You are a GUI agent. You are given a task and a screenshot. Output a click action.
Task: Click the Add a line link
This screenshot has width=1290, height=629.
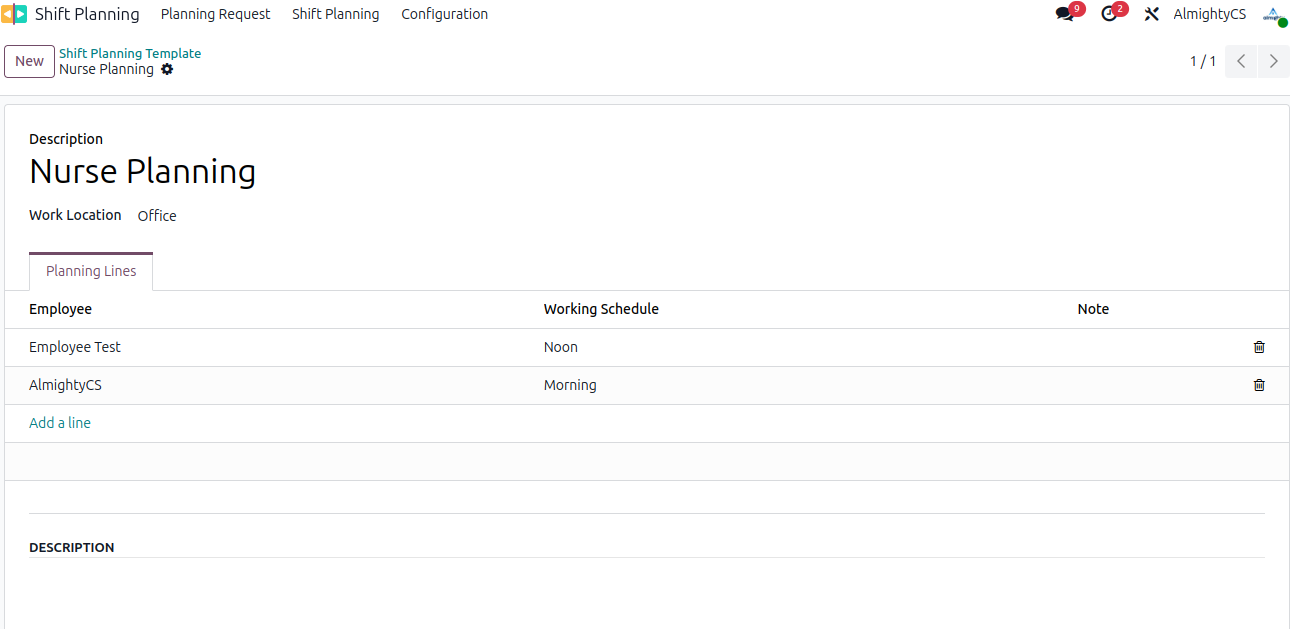[x=60, y=423]
